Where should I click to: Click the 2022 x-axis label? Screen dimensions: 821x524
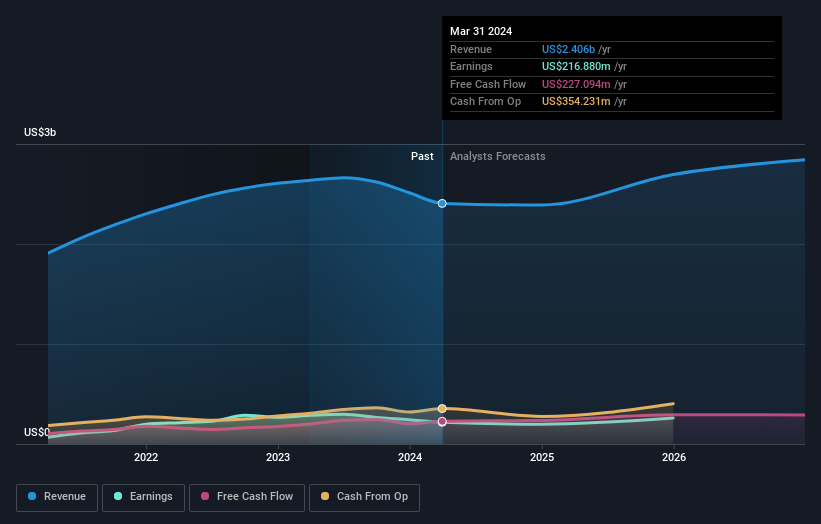pos(146,457)
